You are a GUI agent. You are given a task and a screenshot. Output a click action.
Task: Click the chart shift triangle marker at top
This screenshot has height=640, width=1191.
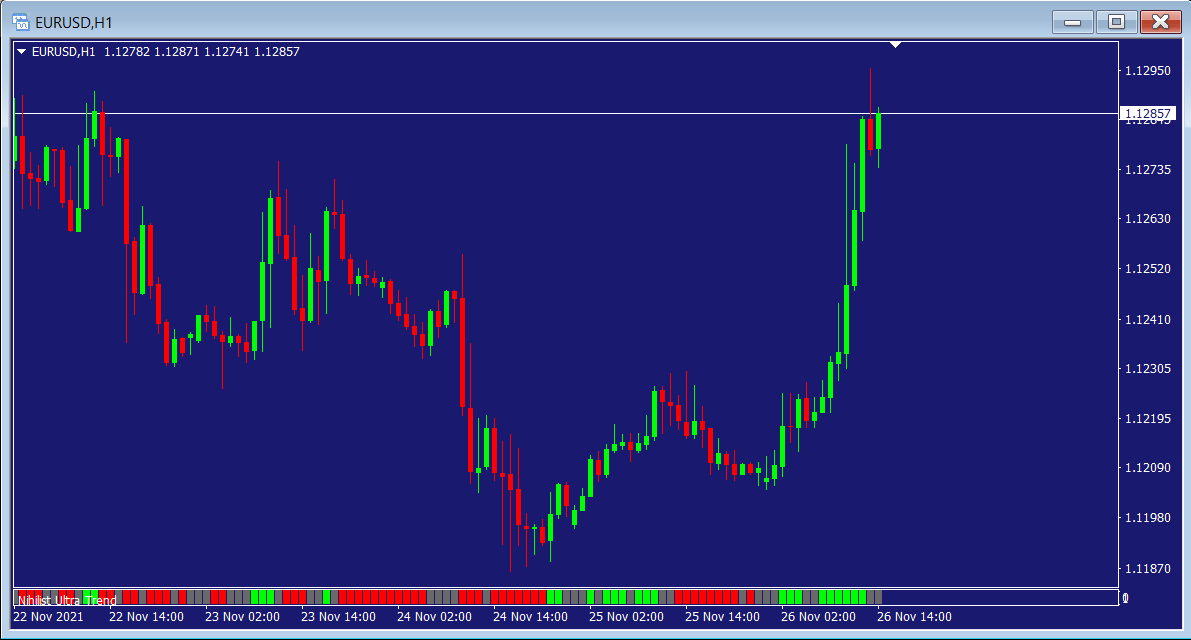[x=896, y=45]
